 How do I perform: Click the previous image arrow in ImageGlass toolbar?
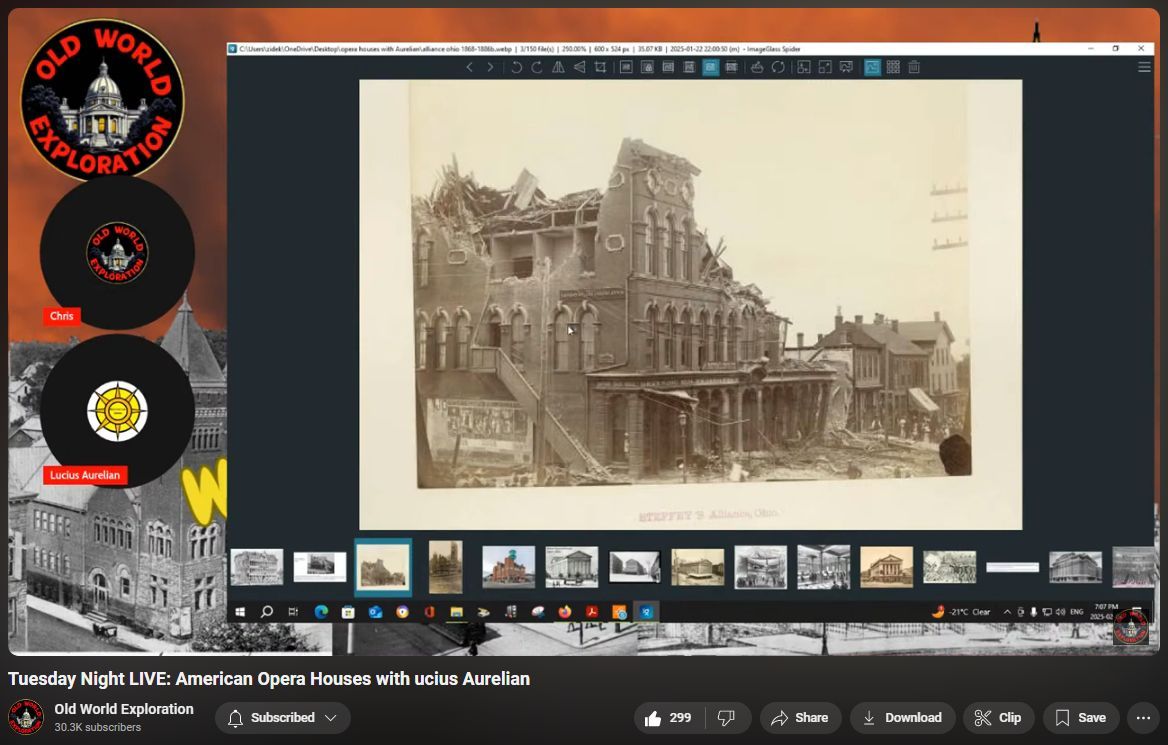pyautogui.click(x=469, y=67)
